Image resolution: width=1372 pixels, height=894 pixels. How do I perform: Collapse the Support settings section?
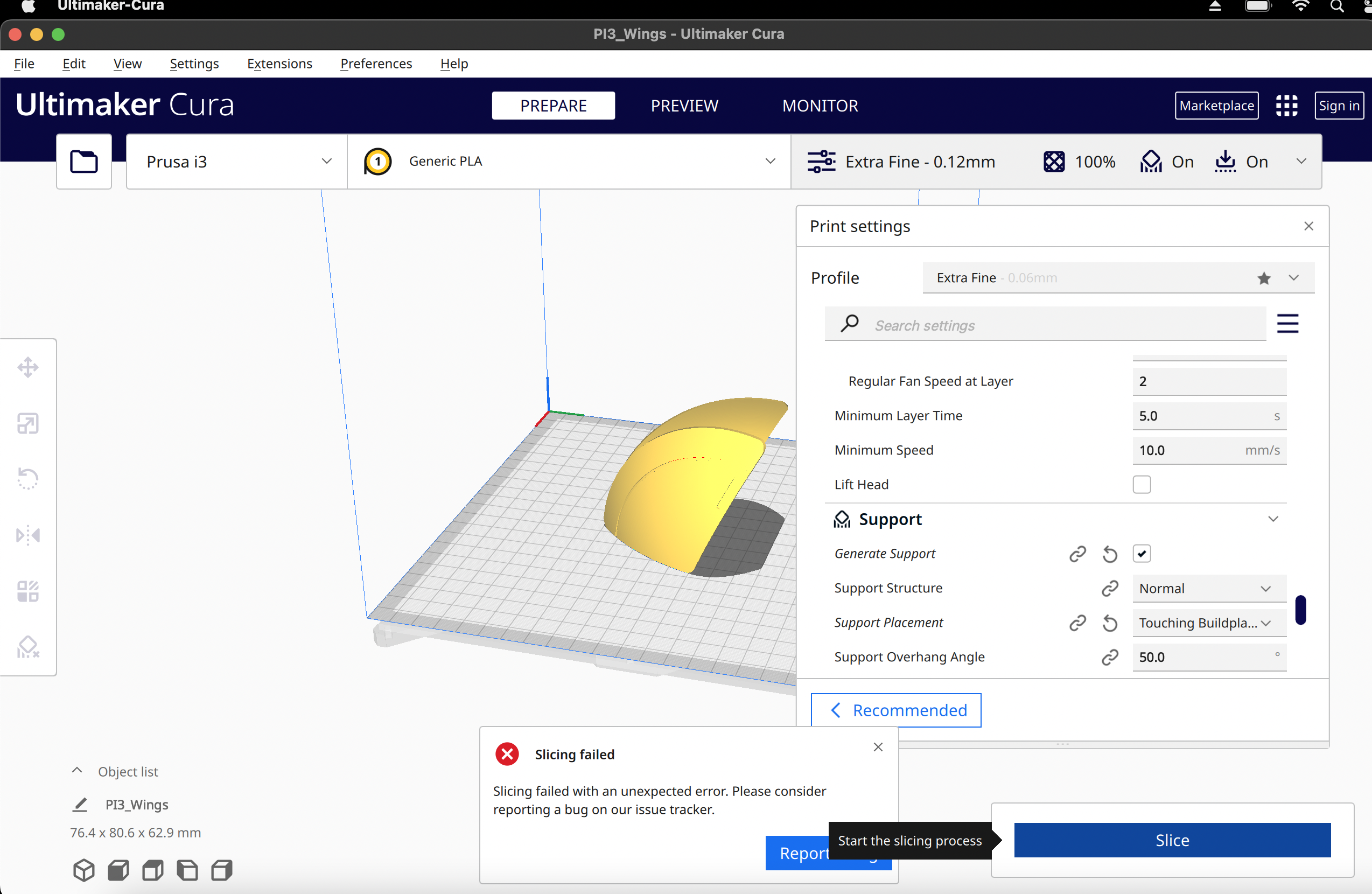click(1273, 518)
